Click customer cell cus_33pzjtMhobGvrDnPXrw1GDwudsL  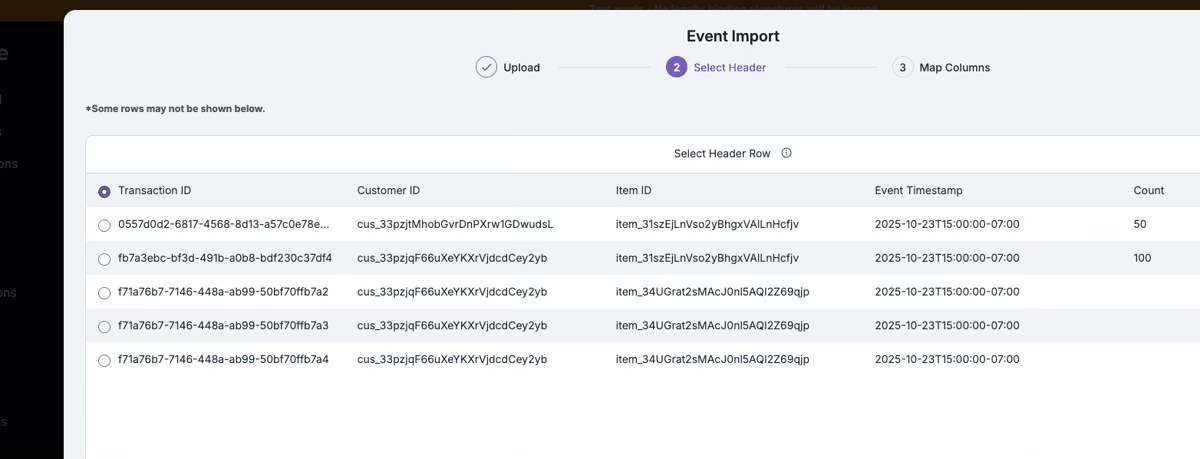pos(455,225)
